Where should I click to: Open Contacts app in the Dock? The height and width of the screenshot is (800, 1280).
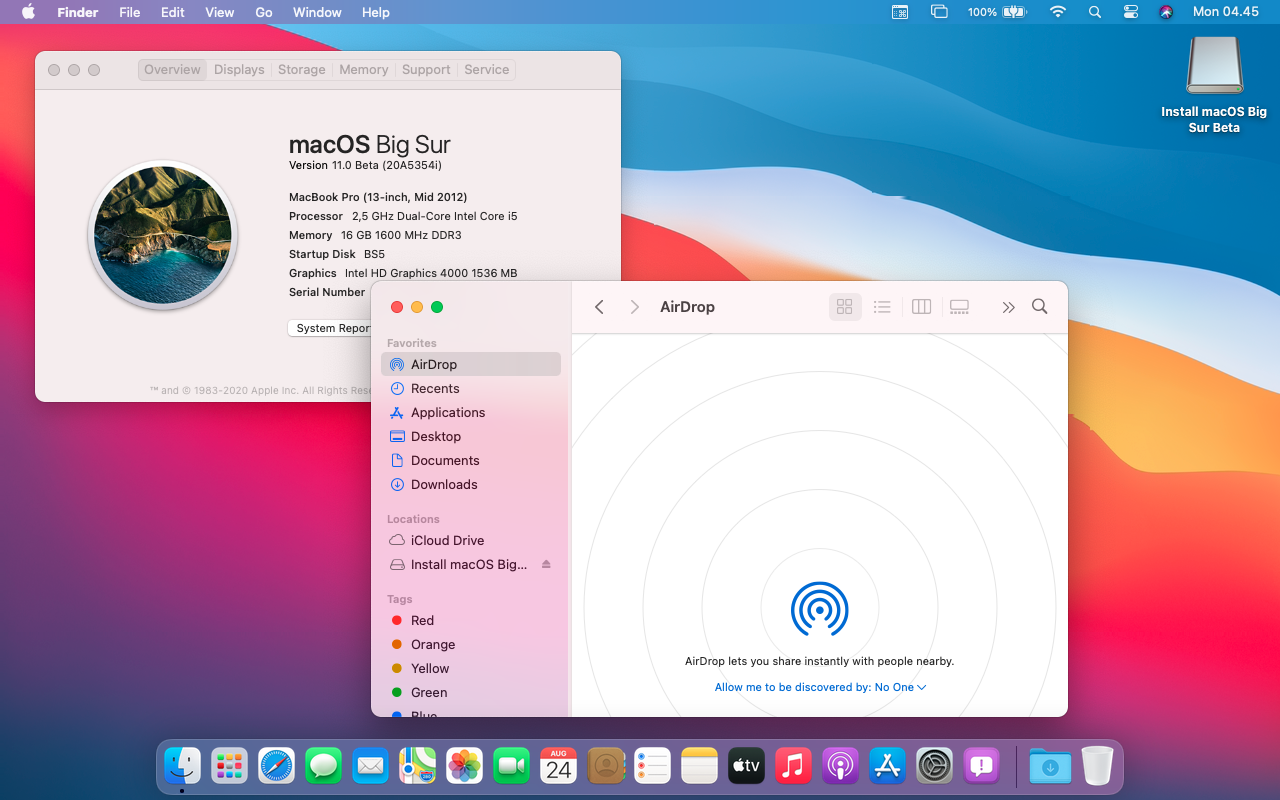click(606, 766)
